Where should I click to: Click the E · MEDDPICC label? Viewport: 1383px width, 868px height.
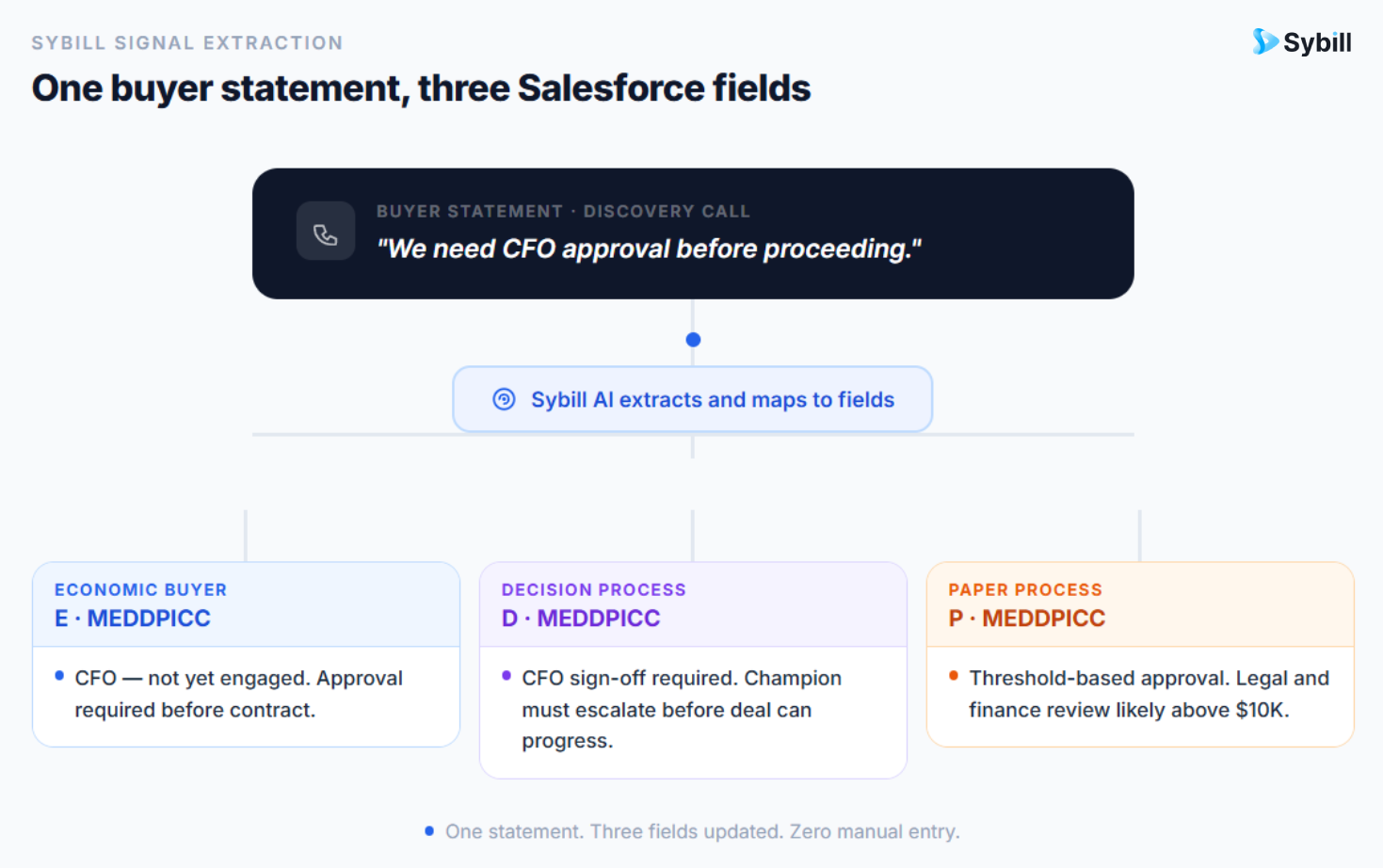pos(133,619)
